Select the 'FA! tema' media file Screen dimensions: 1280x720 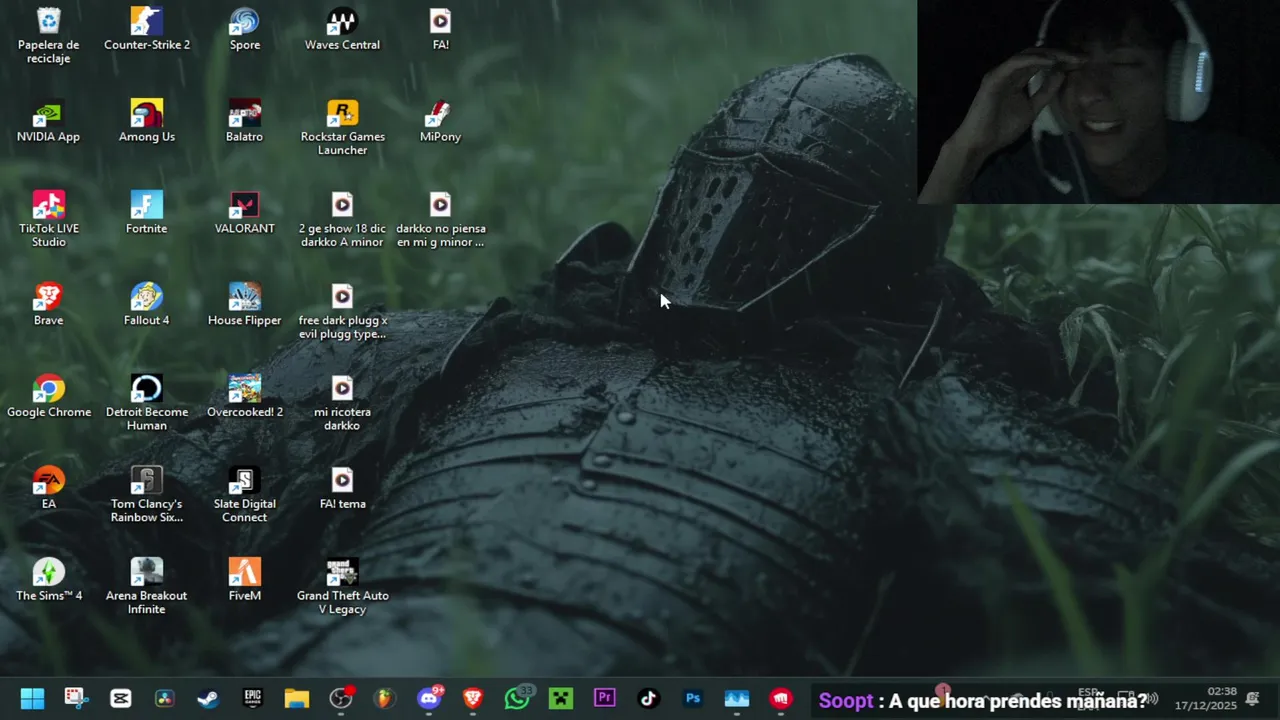coord(342,488)
